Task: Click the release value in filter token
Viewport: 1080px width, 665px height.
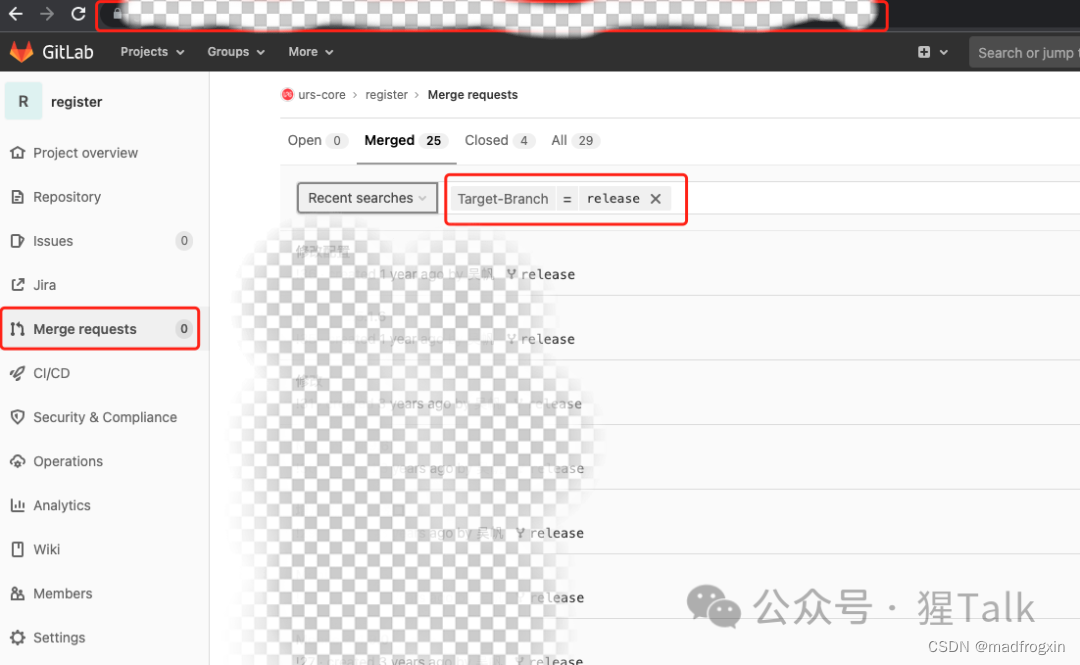Action: coord(613,198)
